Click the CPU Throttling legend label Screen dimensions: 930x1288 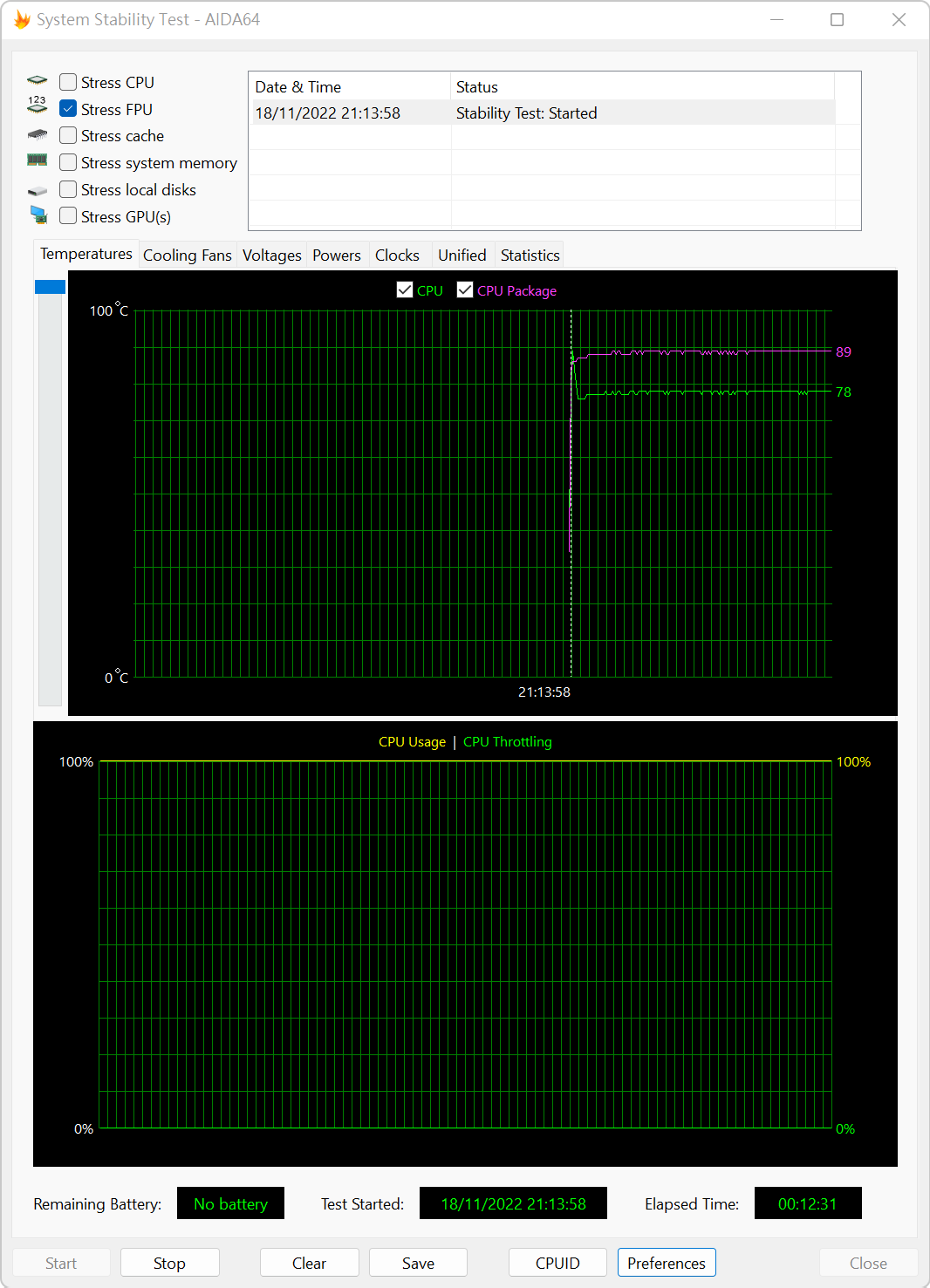click(508, 741)
